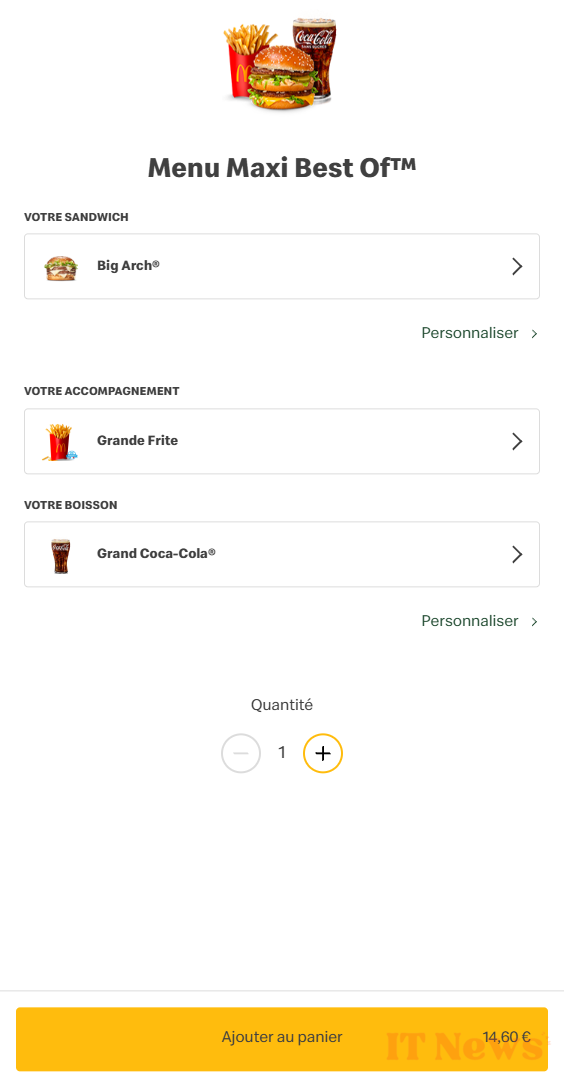
Task: Select the Big Arch sandwich row
Action: [x=282, y=267]
